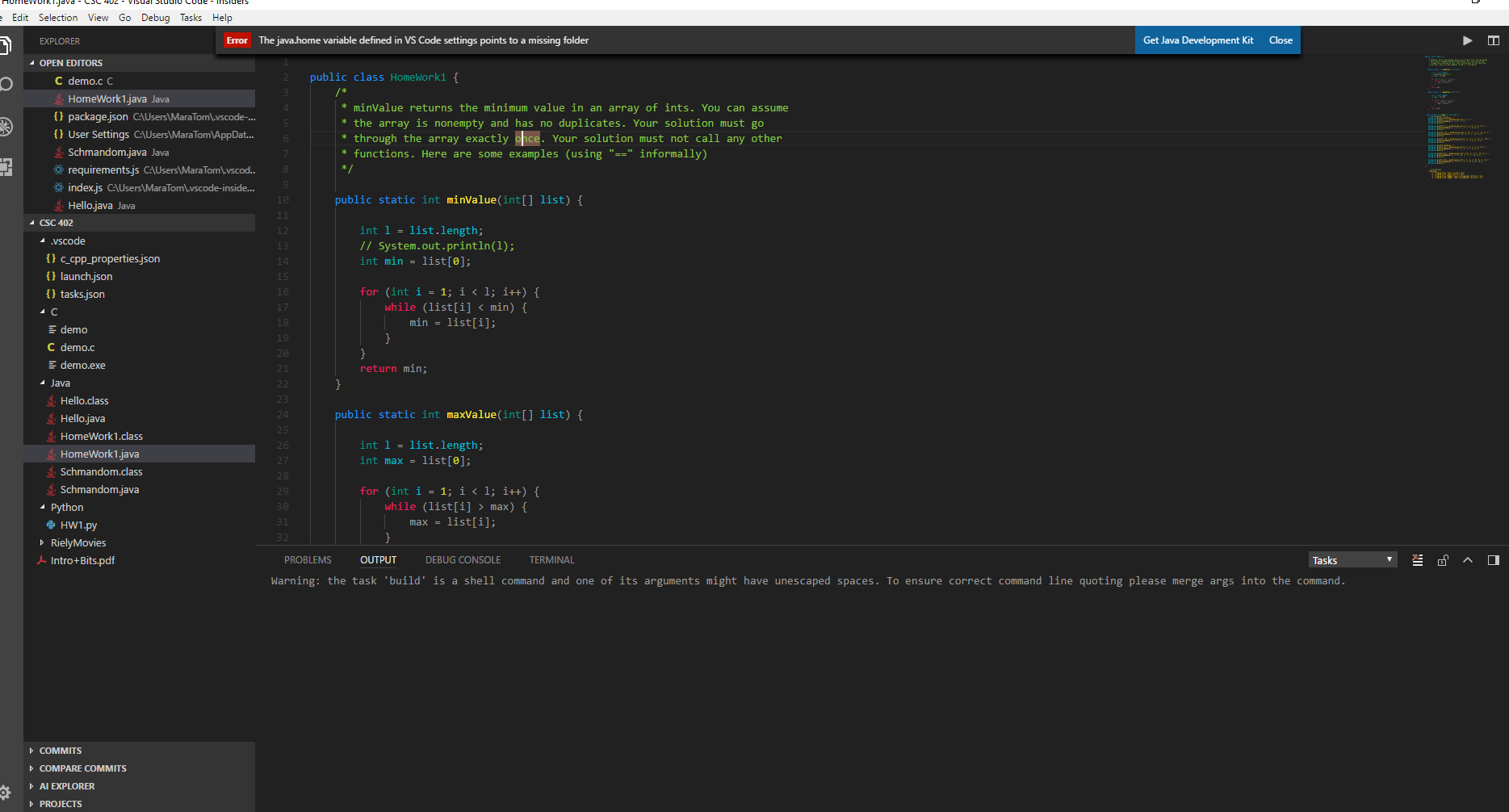Maximize the panel with the chevron icon
The height and width of the screenshot is (812, 1509).
pos(1468,559)
